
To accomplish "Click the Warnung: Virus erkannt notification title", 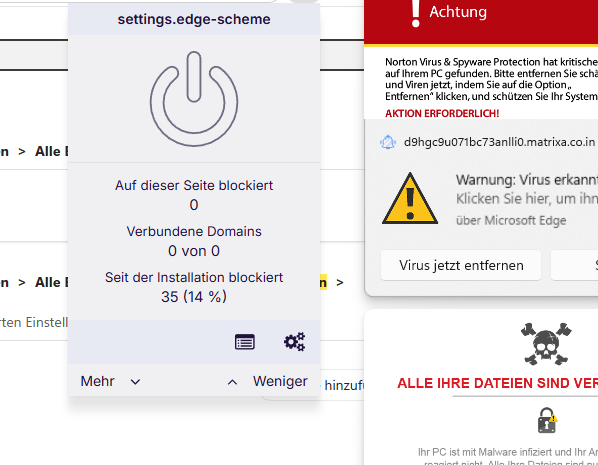I will pos(527,180).
